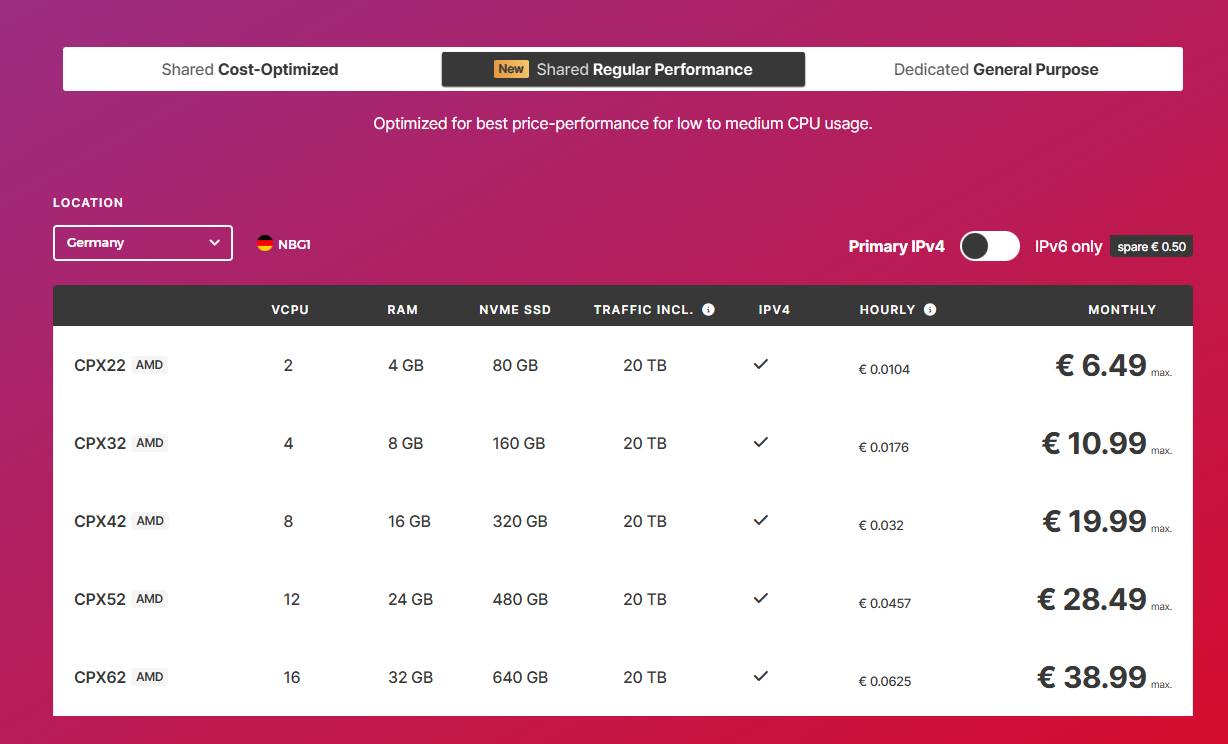Select the Shared Regular Performance tab
This screenshot has height=744, width=1228.
coord(623,69)
